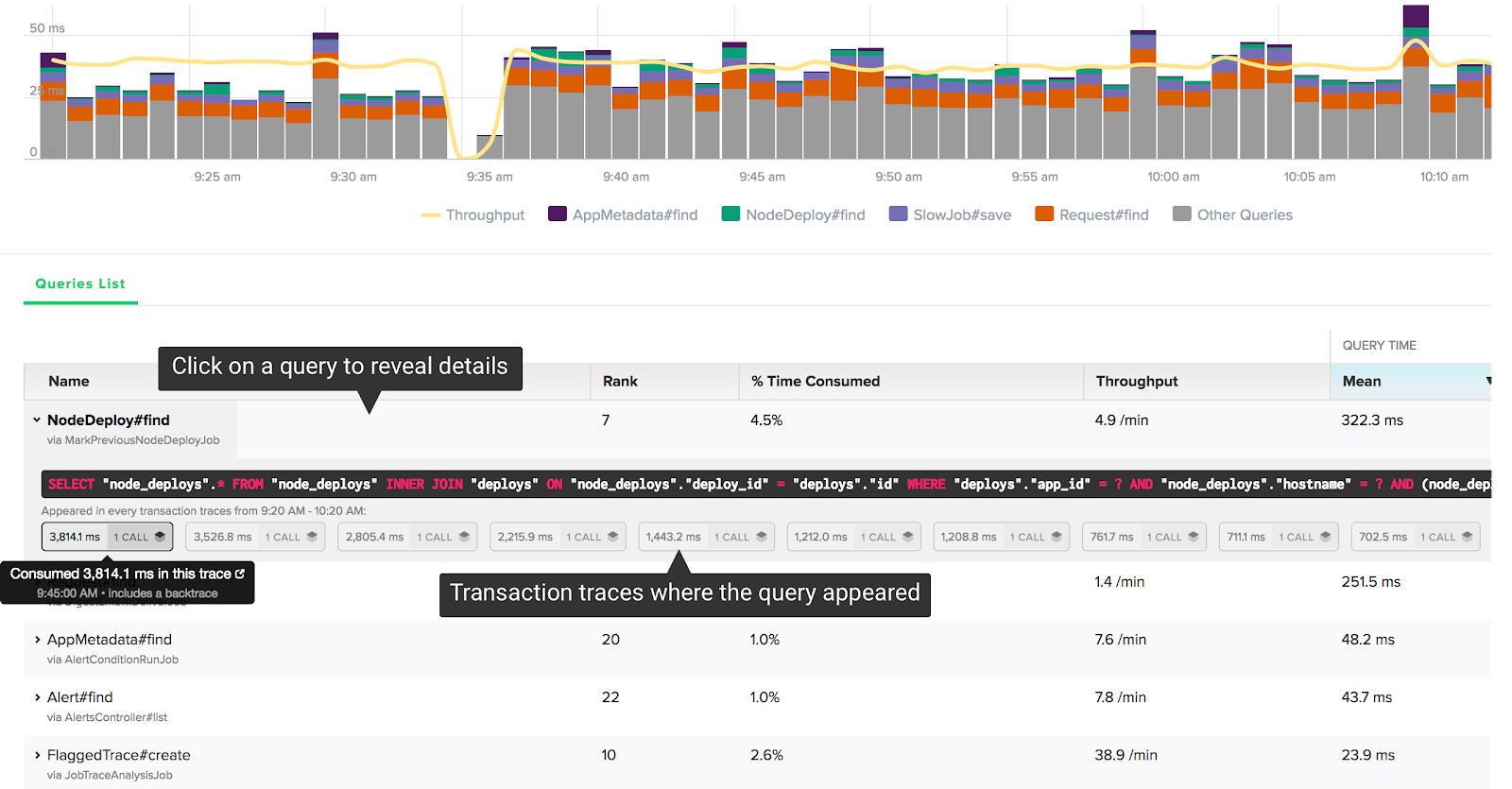Click stack icon on 3,526.8 ms trace
Screen dimensions: 1512x789
click(x=312, y=537)
